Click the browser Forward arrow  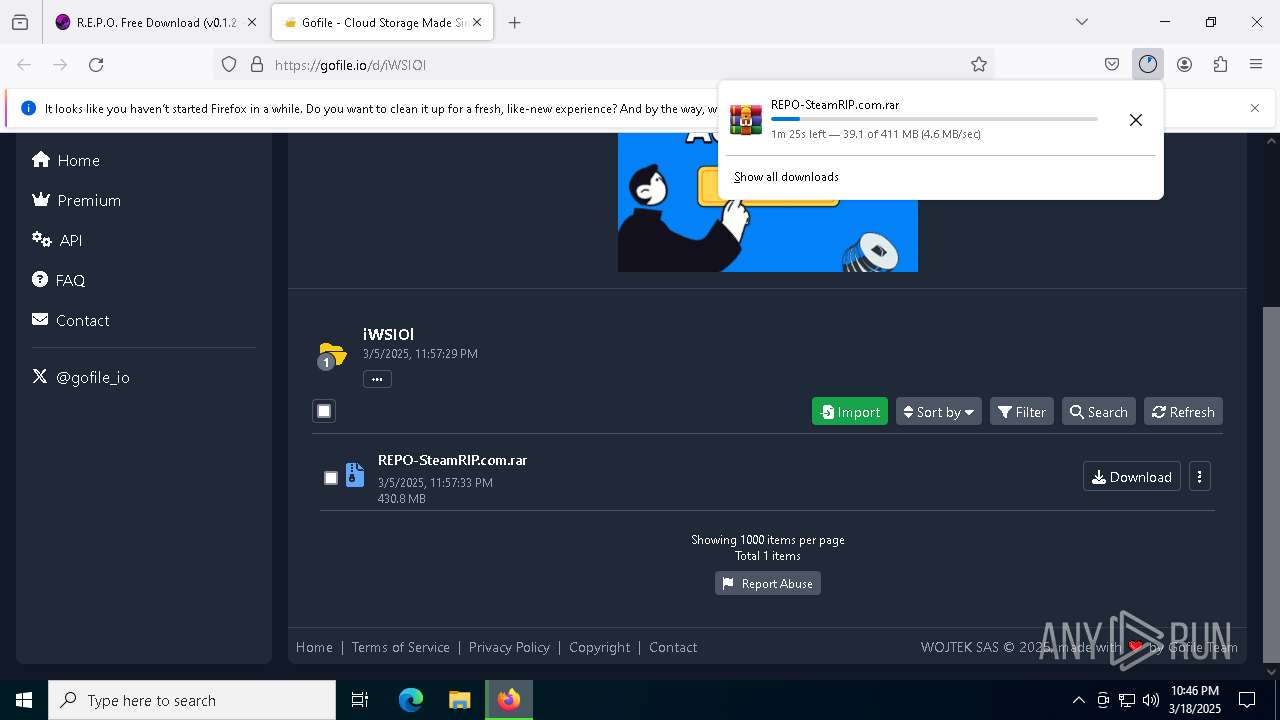tap(60, 64)
